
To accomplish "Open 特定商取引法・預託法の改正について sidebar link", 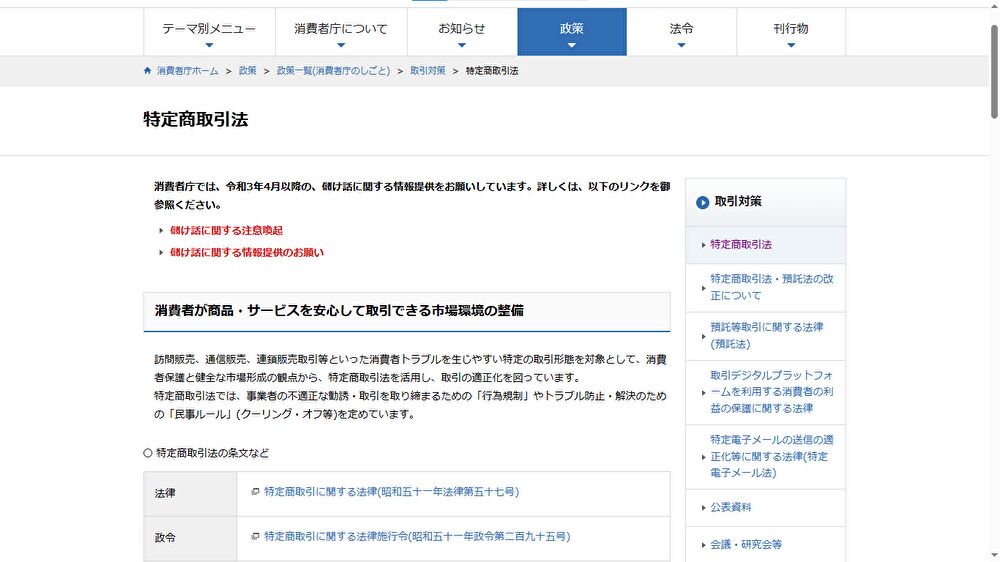I will click(x=772, y=287).
